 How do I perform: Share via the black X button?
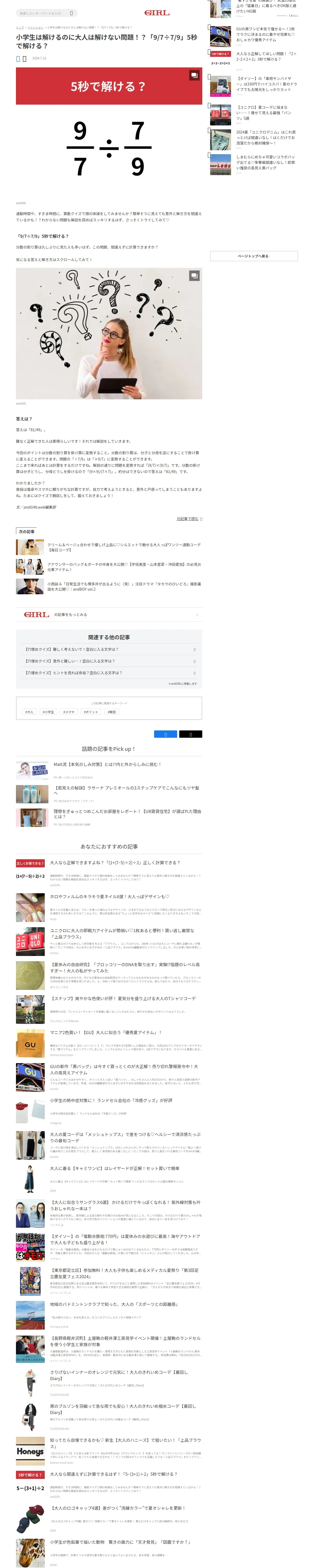pos(190,734)
